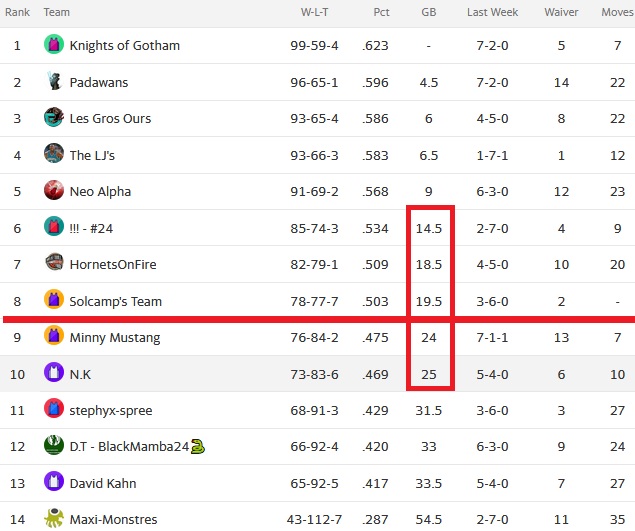Open the Padawans team avatar icon
Viewport: 635px width, 531px height.
pos(54,81)
